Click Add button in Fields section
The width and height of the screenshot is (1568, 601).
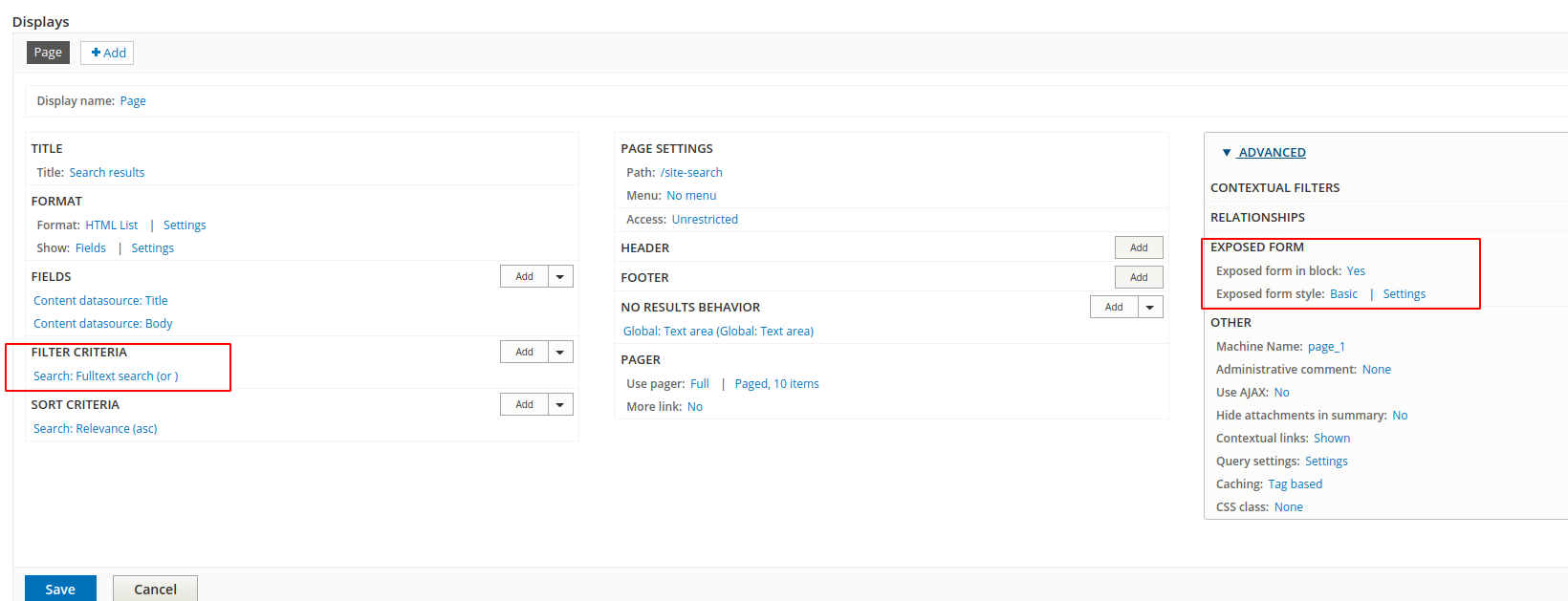[x=525, y=276]
